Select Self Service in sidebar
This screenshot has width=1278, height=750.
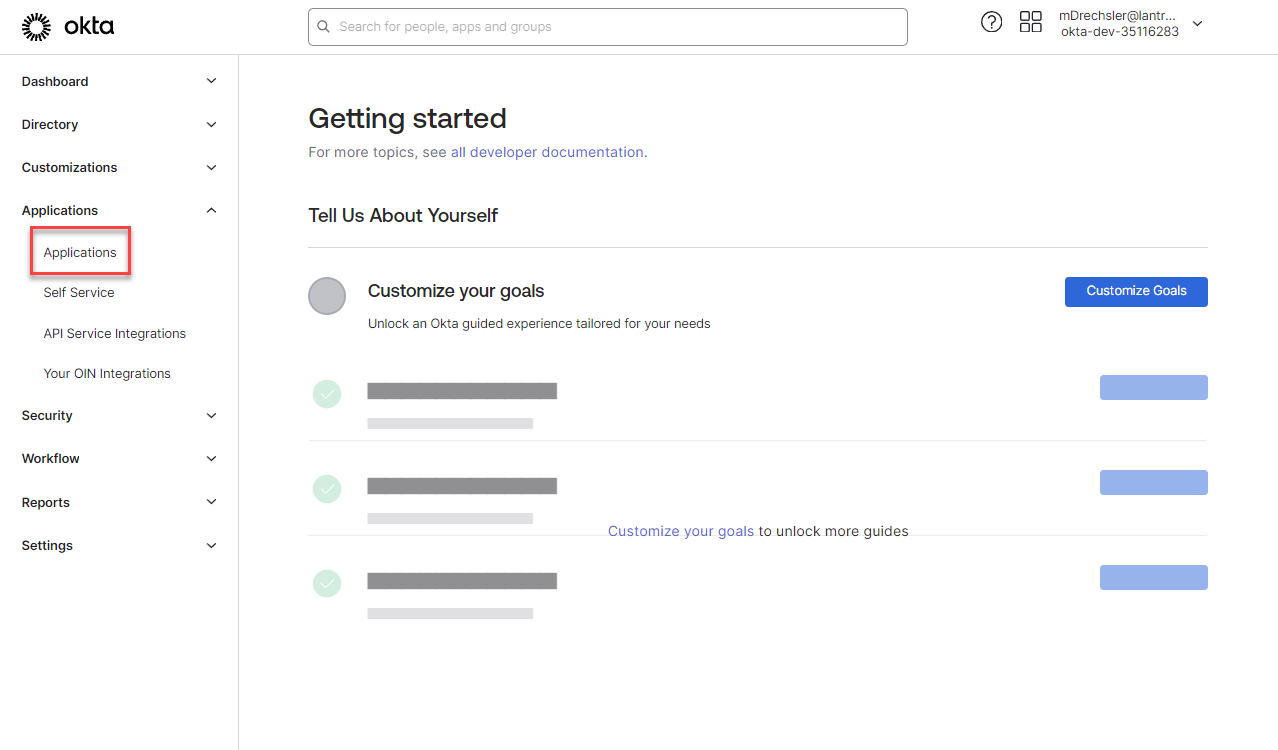[x=79, y=293]
